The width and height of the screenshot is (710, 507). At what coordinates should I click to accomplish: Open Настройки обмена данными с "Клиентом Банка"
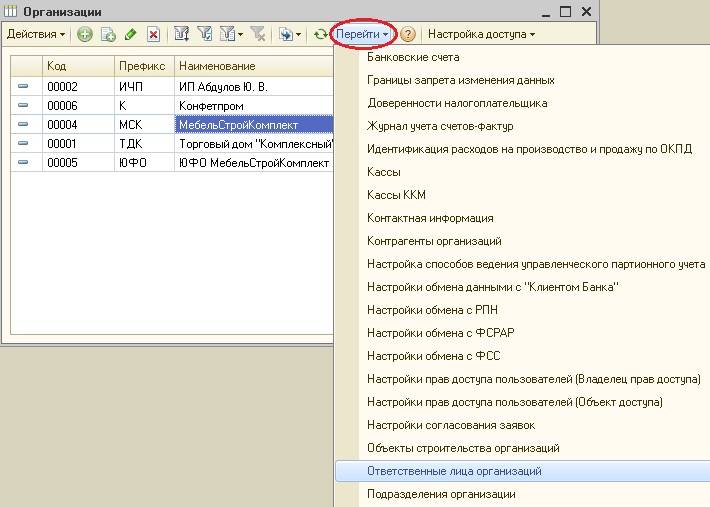(x=522, y=287)
